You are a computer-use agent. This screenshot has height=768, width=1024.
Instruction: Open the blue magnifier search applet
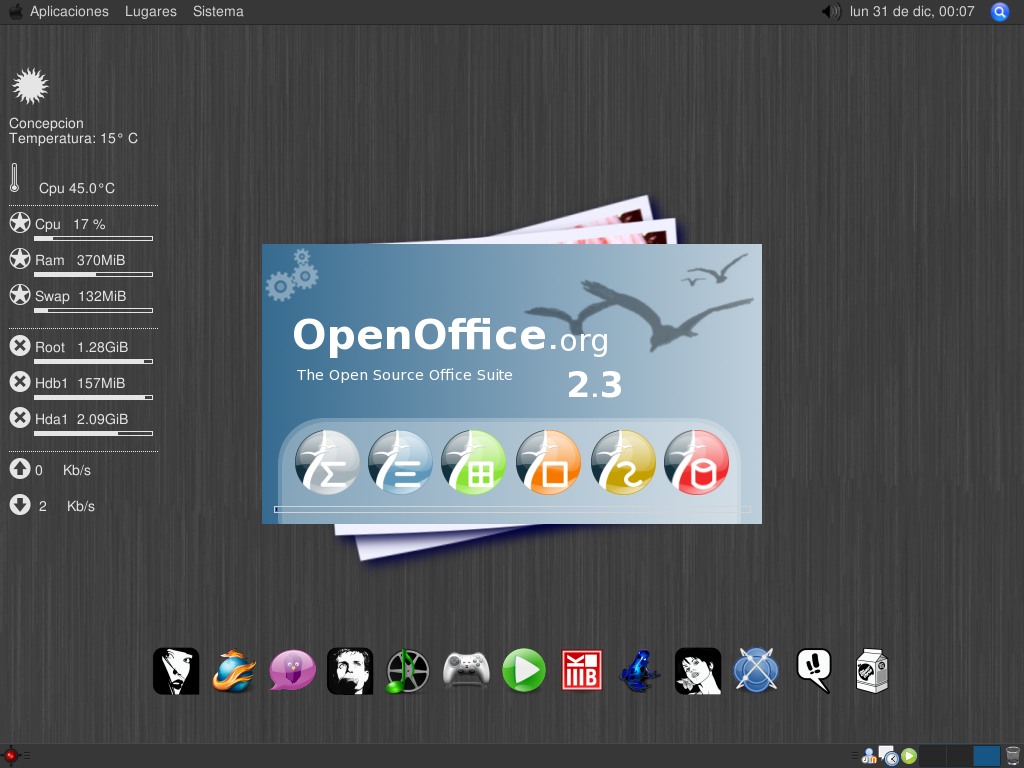click(1000, 12)
